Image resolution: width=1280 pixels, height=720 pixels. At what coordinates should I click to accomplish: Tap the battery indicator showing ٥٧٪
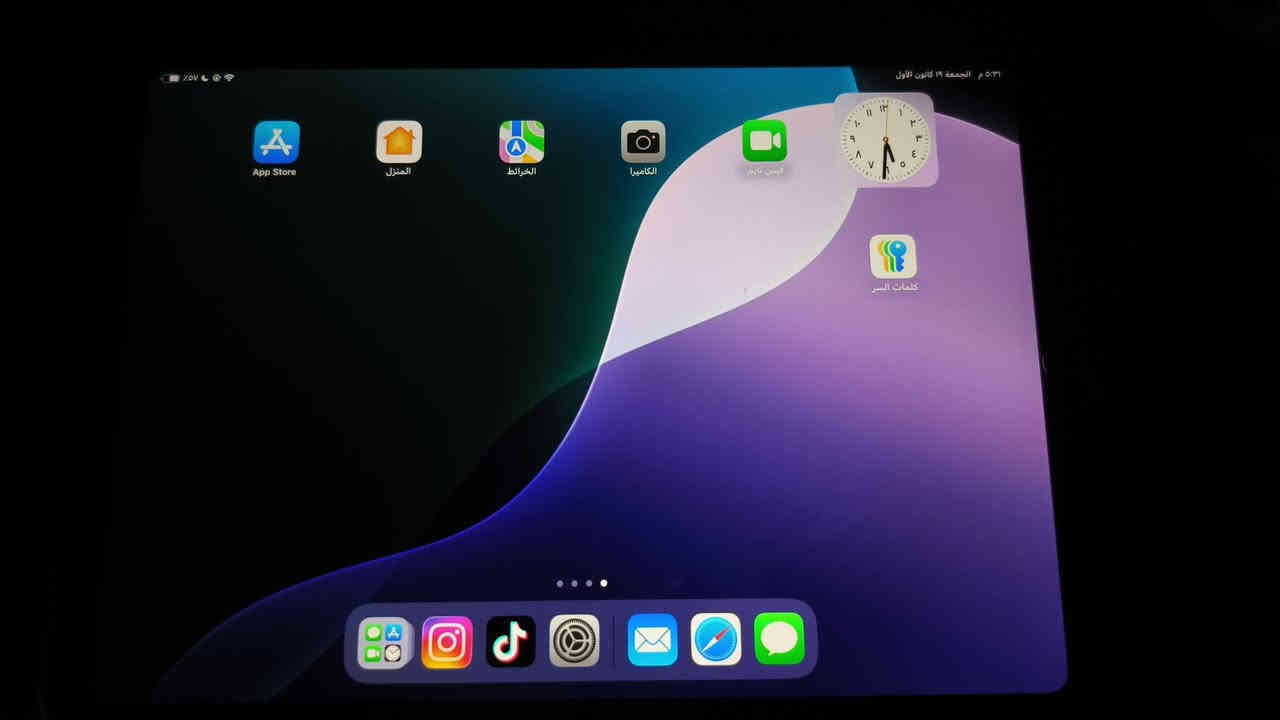click(175, 77)
